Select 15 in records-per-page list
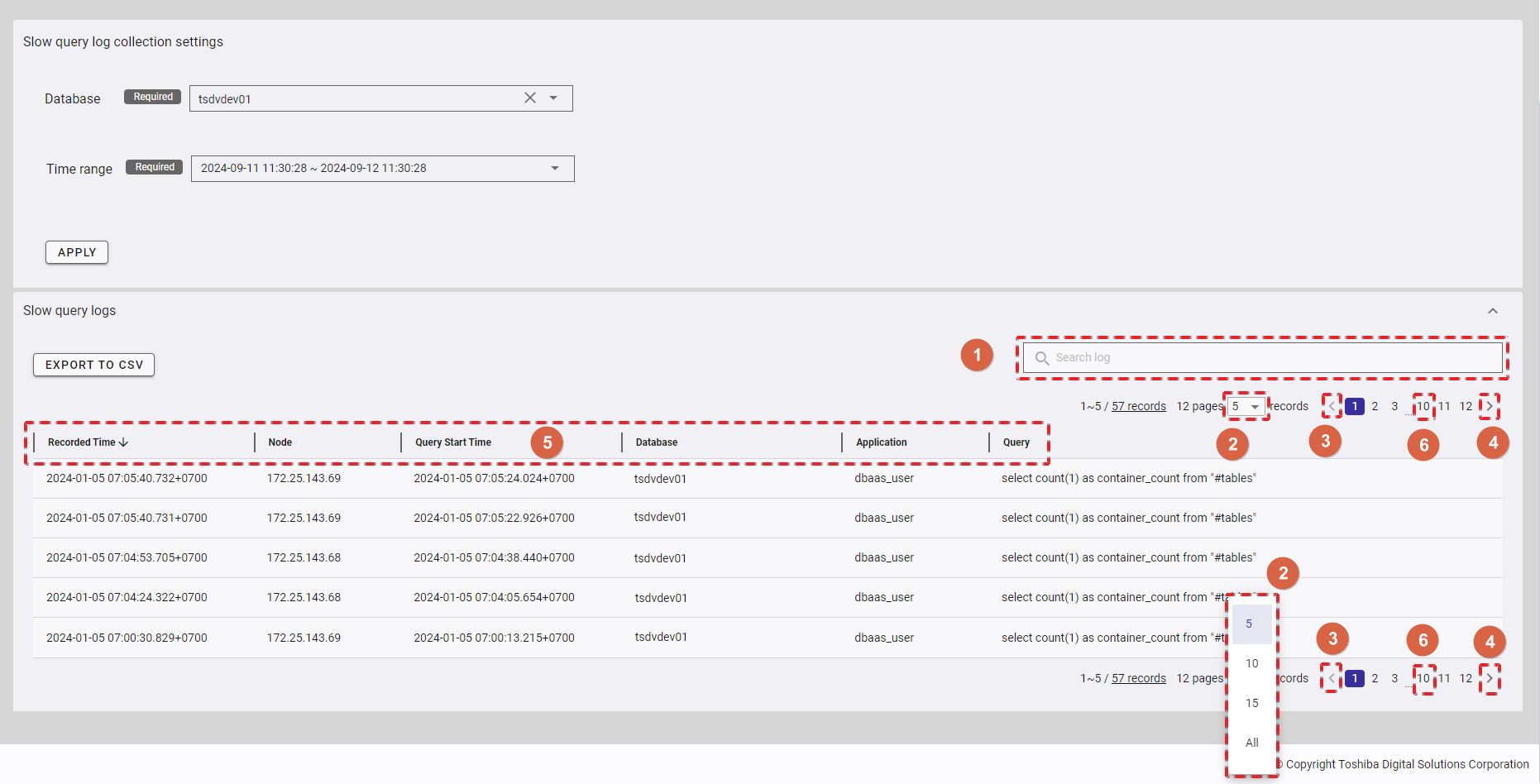 click(x=1251, y=703)
